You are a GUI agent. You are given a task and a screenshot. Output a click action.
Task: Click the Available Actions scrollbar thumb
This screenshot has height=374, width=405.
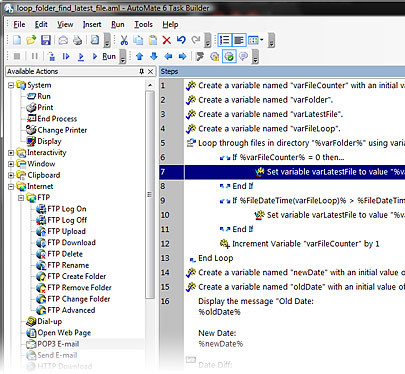tap(150, 195)
